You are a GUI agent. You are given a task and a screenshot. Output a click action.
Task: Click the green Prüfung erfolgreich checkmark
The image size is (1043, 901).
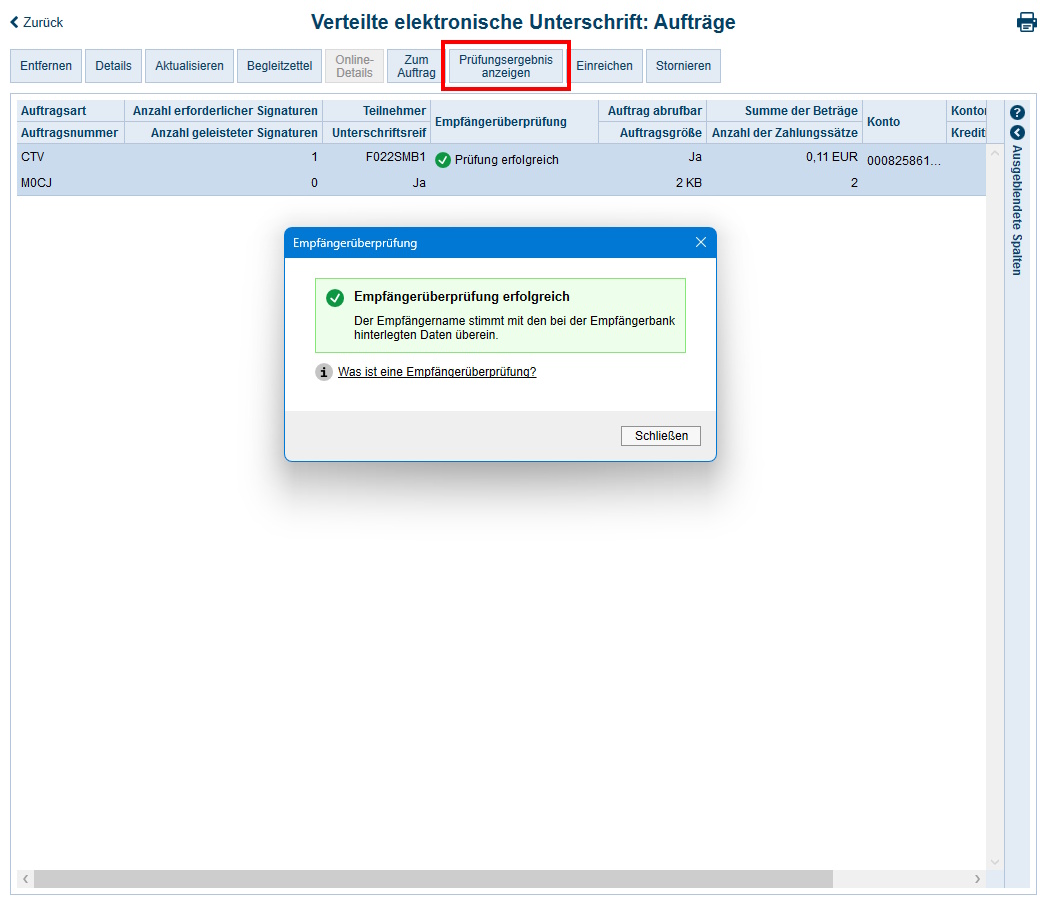pyautogui.click(x=443, y=158)
